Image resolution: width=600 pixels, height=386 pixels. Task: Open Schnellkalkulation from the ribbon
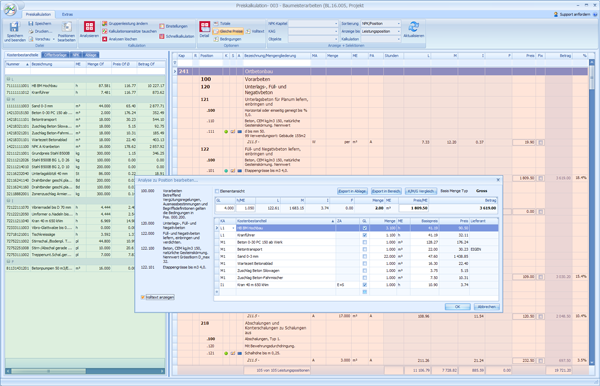tap(177, 36)
